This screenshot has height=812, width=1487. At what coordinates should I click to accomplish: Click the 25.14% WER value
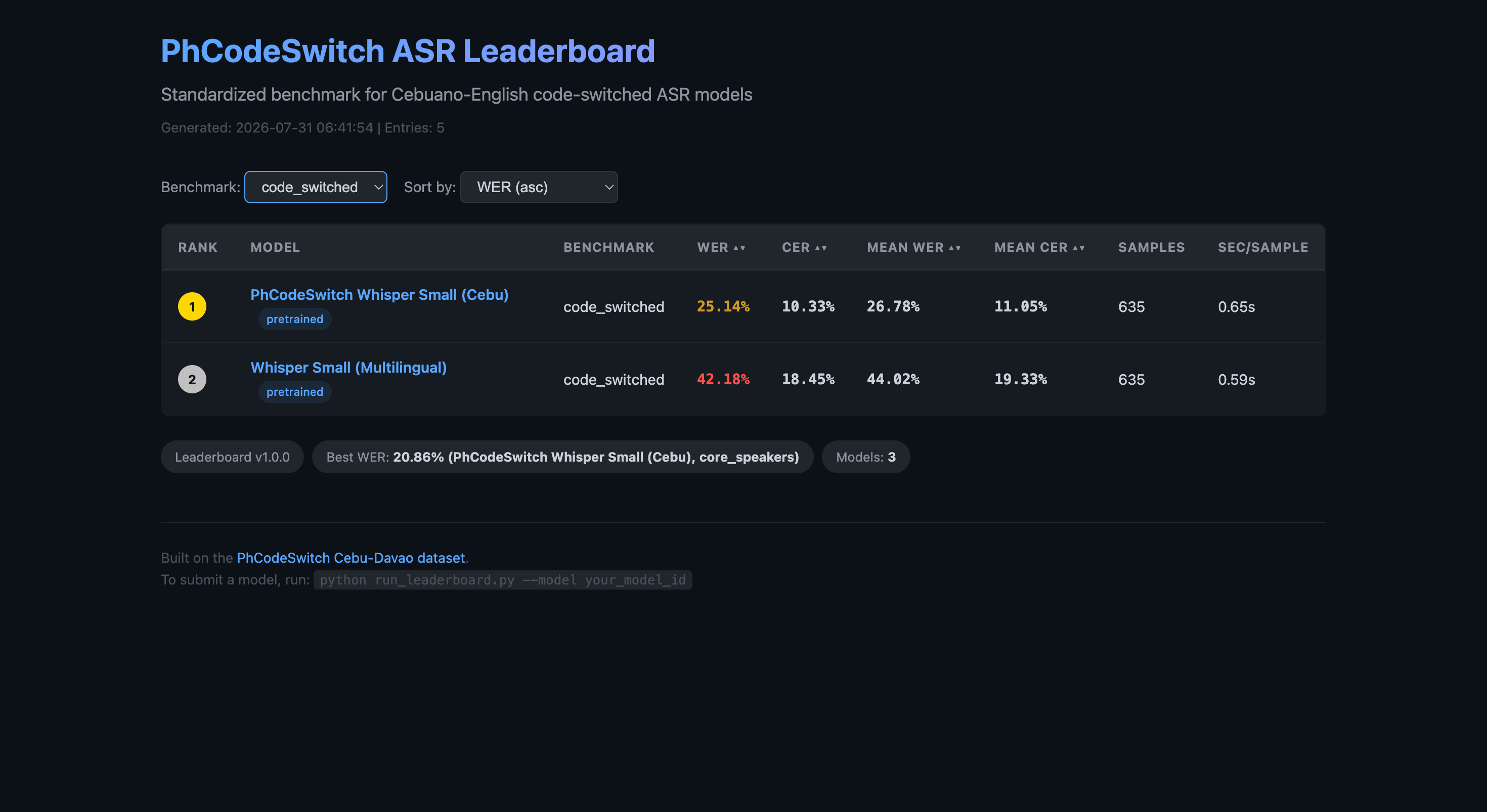click(723, 306)
